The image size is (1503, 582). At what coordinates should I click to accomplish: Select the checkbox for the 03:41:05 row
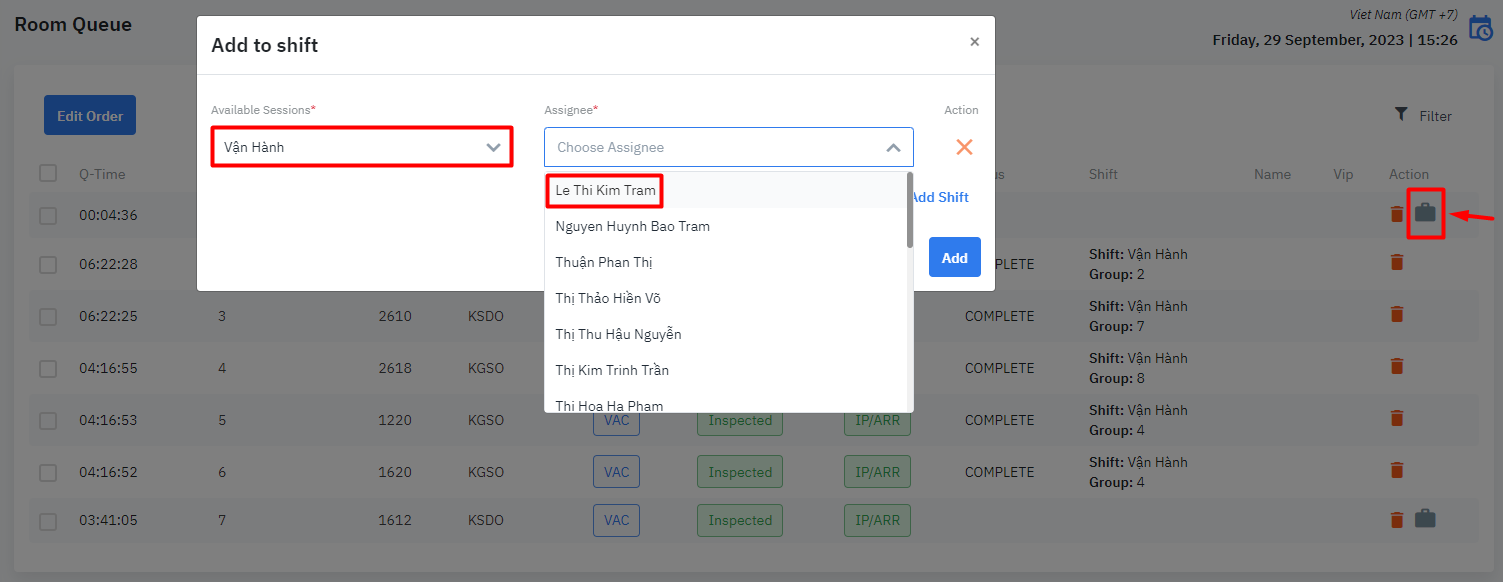48,521
